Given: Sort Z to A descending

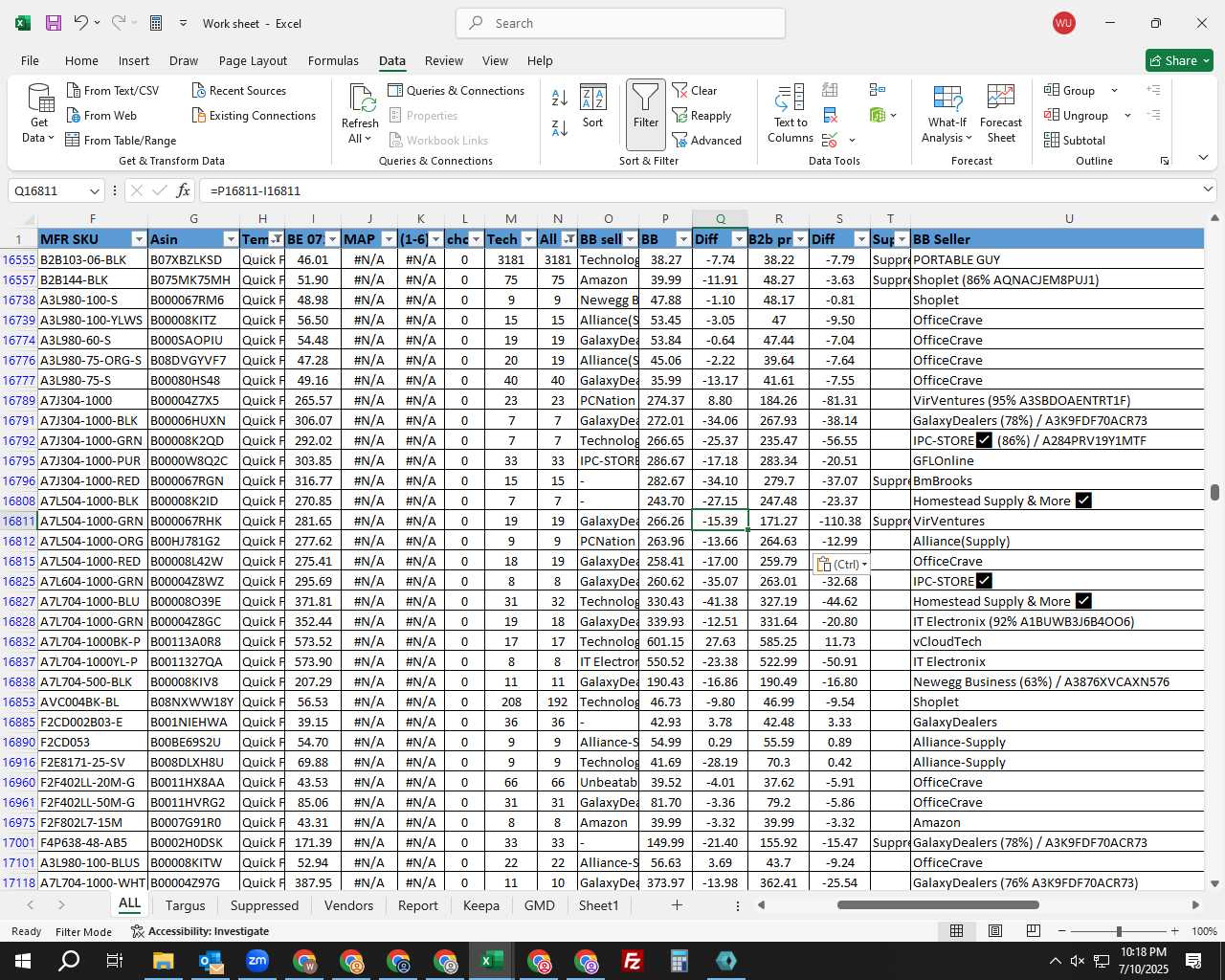Looking at the screenshot, I should [x=560, y=127].
